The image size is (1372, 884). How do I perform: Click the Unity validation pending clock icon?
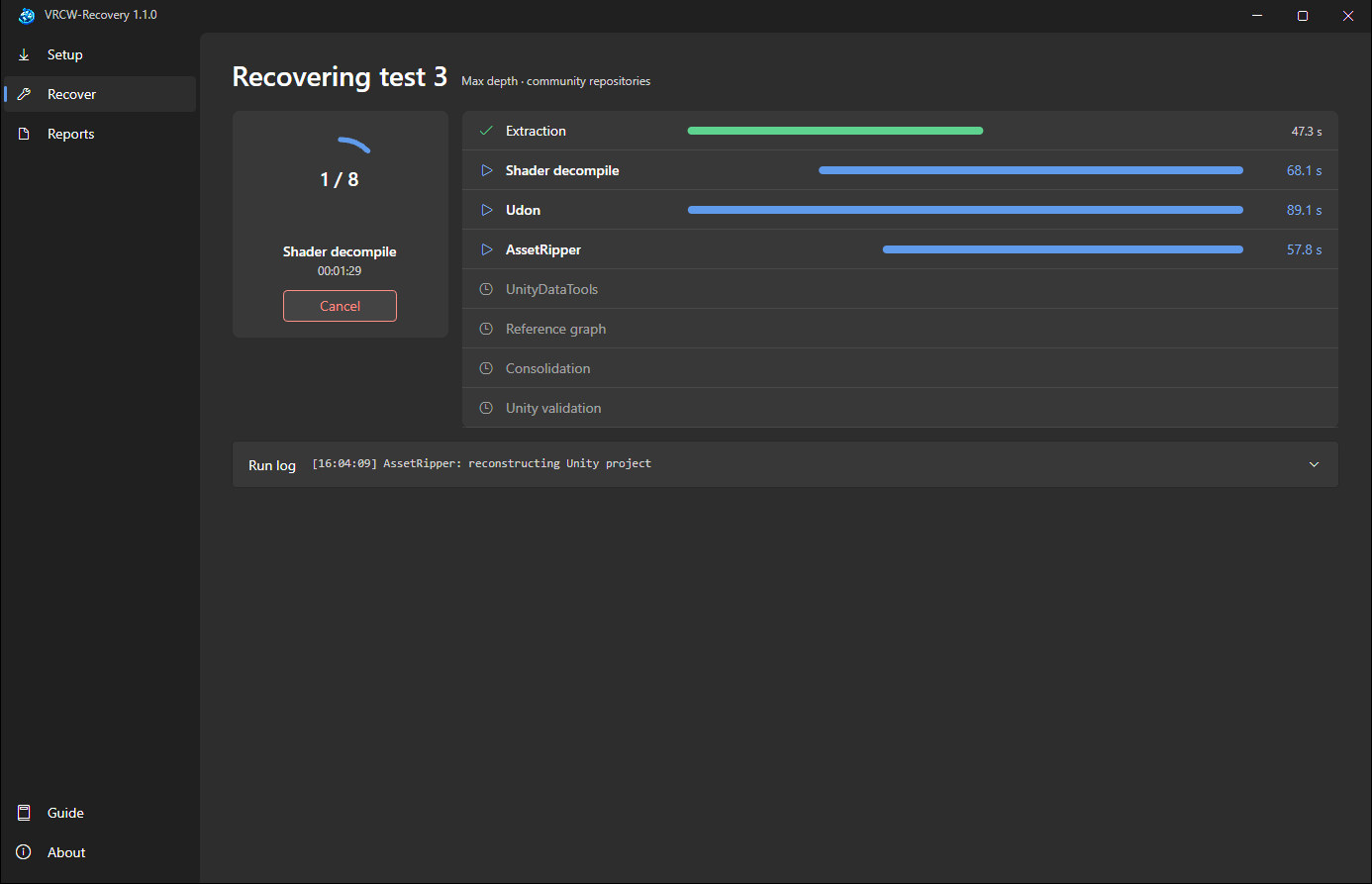(x=486, y=408)
